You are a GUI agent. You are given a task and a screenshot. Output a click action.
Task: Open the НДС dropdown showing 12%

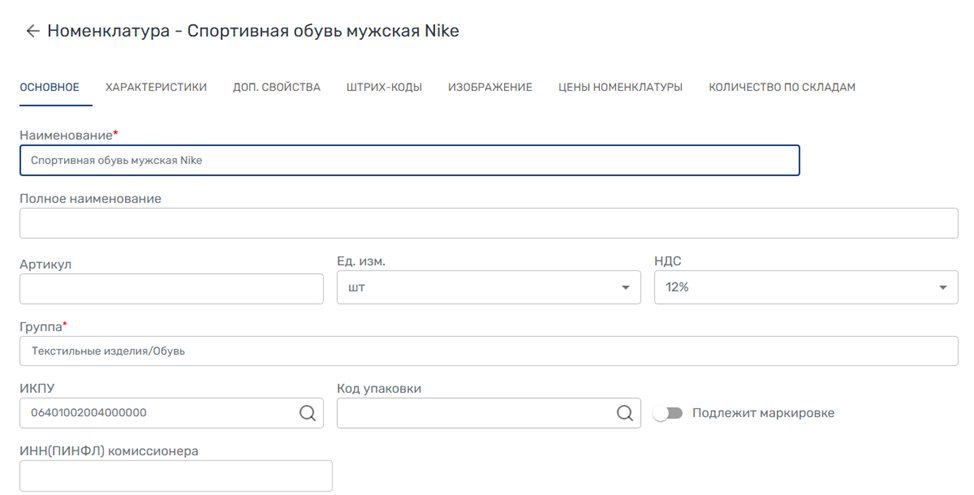pos(805,288)
